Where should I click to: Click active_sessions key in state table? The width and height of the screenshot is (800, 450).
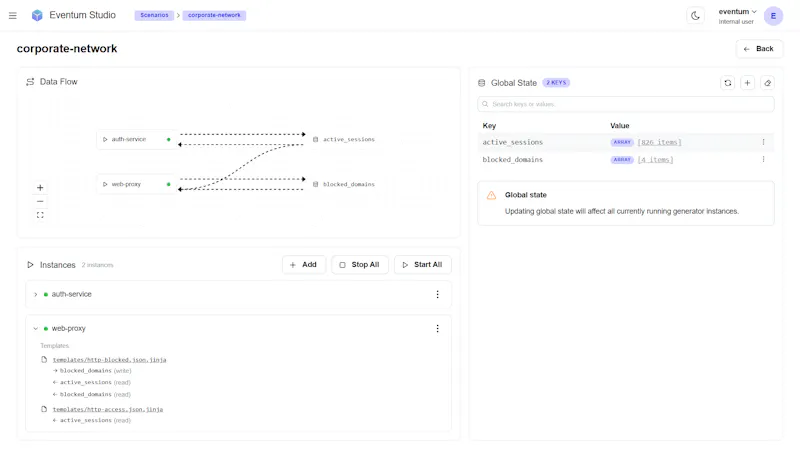(x=513, y=142)
